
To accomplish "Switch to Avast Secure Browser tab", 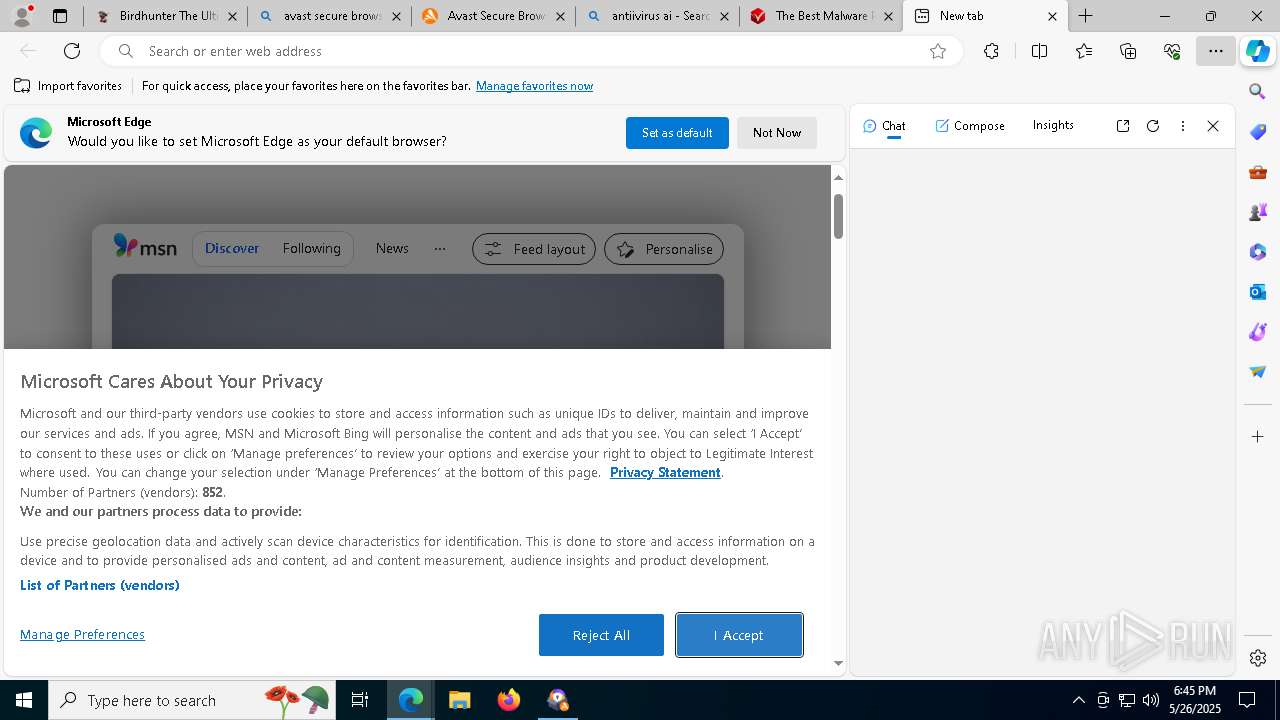I will click(493, 16).
